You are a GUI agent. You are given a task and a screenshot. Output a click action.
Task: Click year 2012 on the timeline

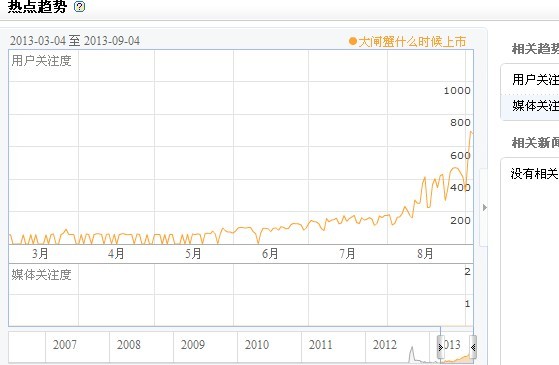[x=385, y=345]
